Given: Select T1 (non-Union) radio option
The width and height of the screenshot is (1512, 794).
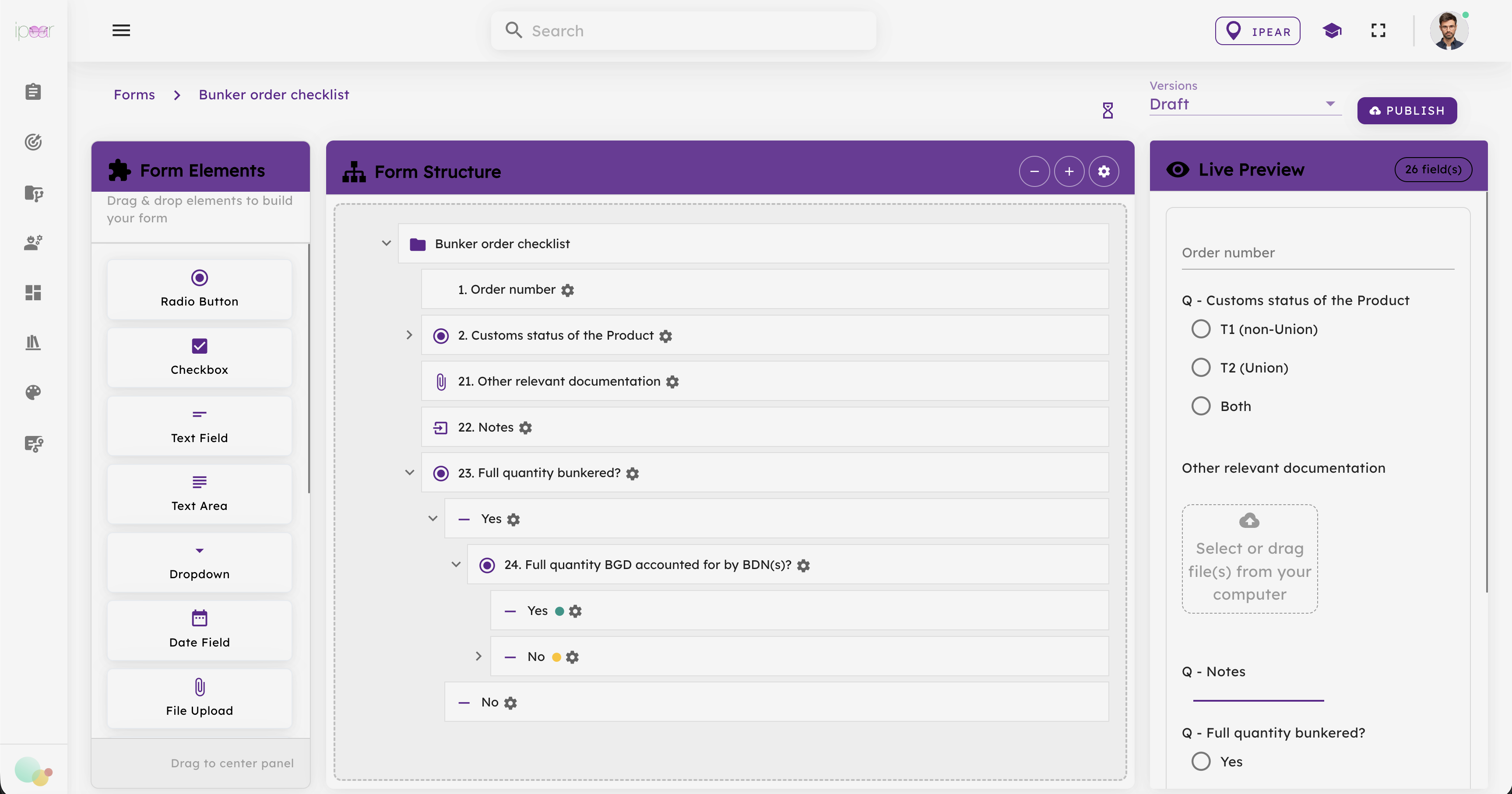Looking at the screenshot, I should pyautogui.click(x=1201, y=329).
